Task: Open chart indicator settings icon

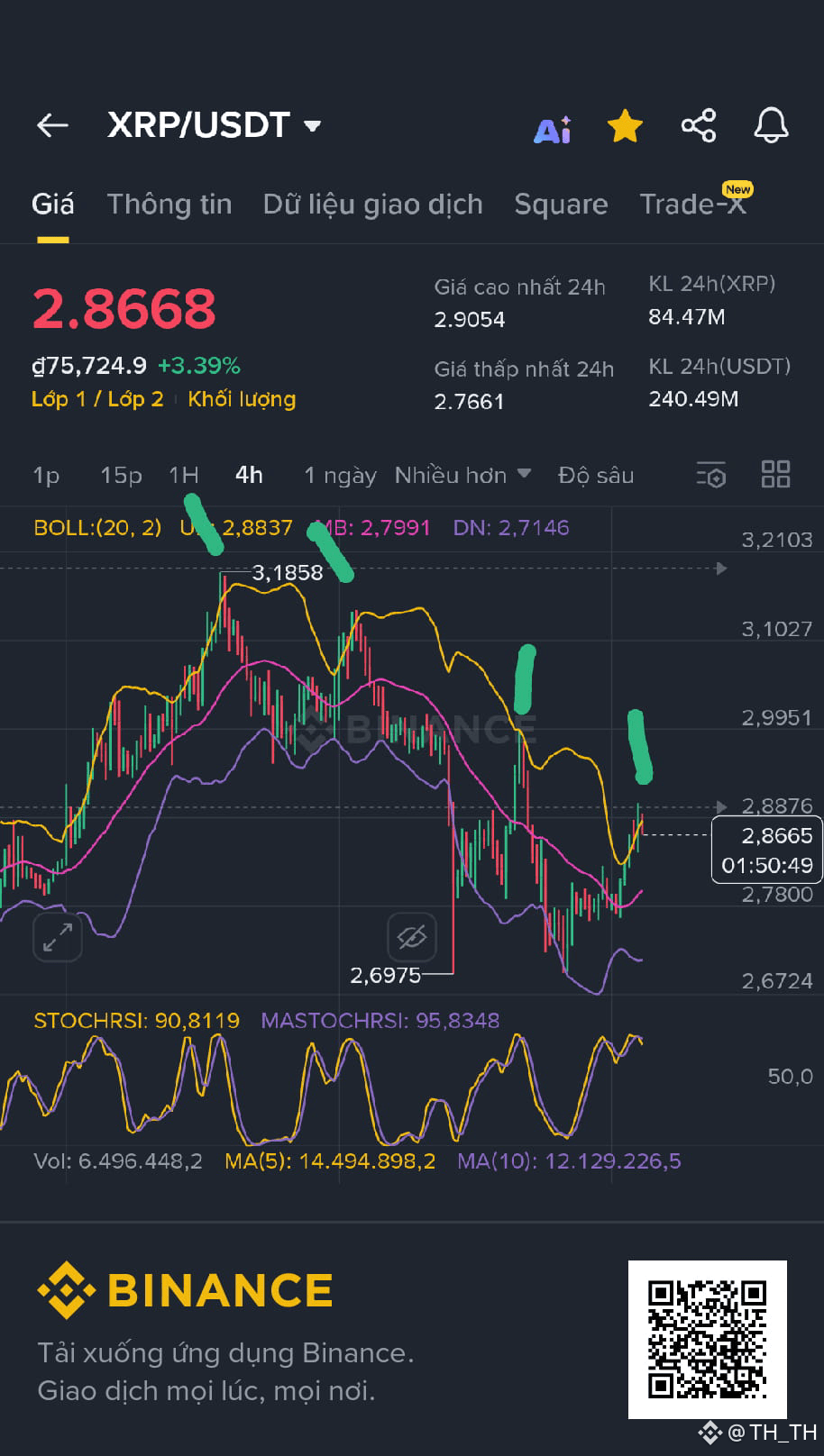Action: [711, 475]
